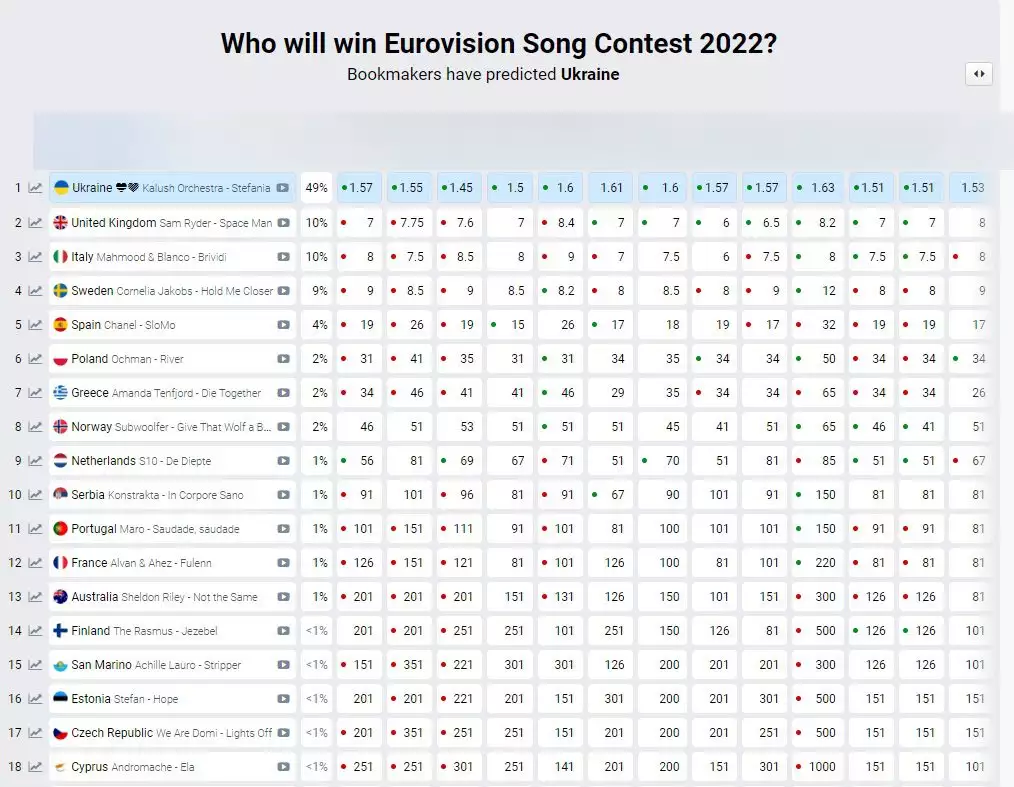Play the Poland River video clip
The image size is (1014, 787).
click(283, 359)
